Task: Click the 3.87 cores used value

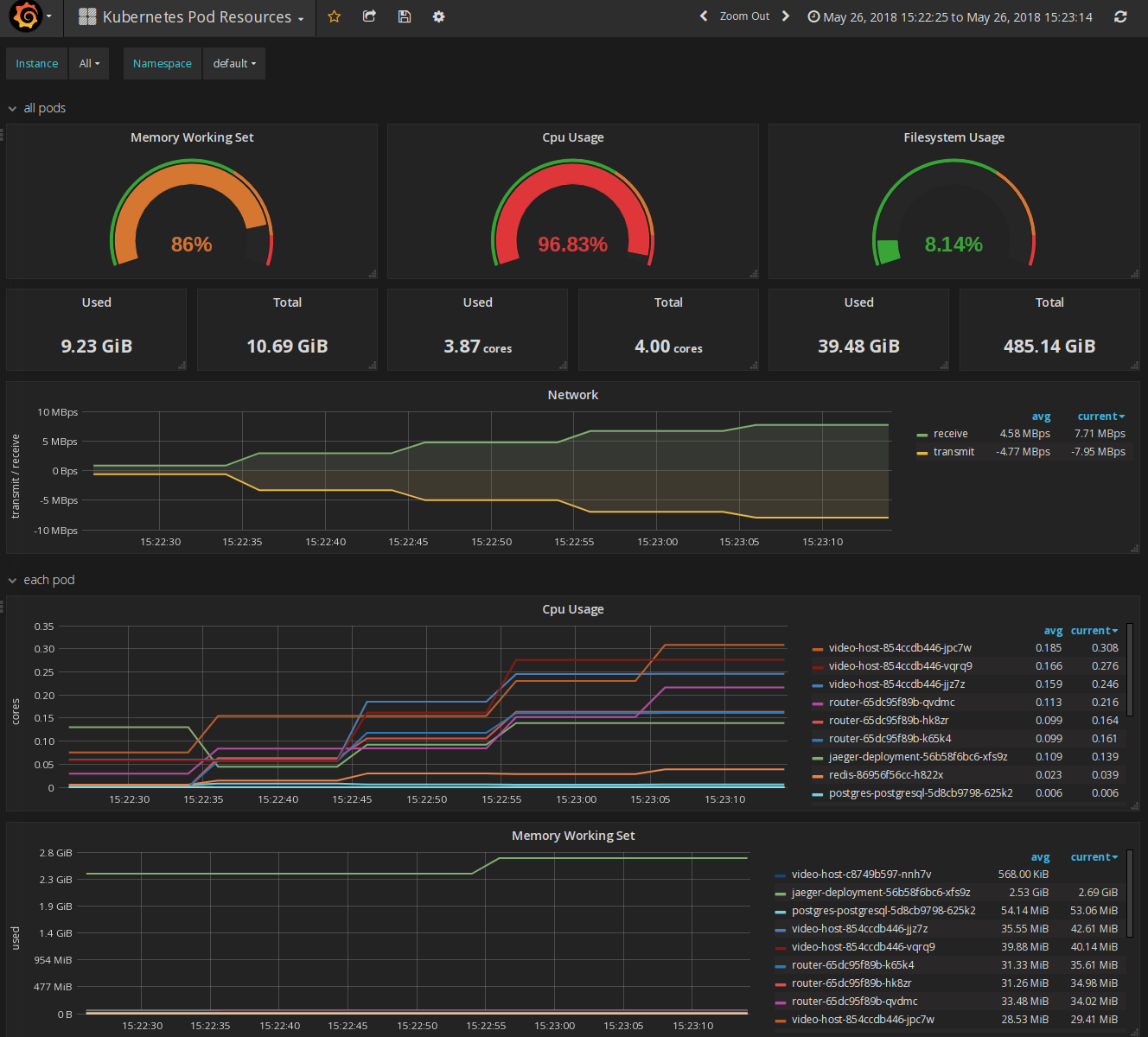Action: [x=478, y=347]
